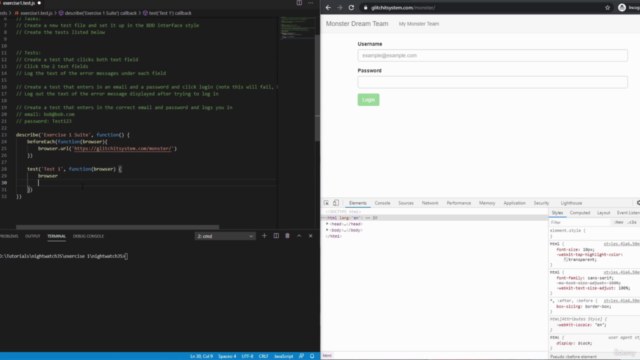Toggle the DevTools device toolbar icon
This screenshot has width=640, height=360.
pos(336,203)
